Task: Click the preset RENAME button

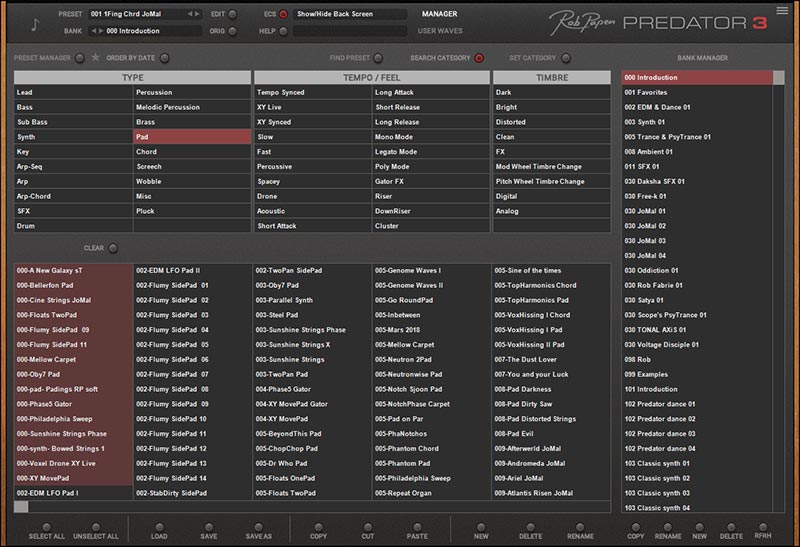Action: coord(580,527)
